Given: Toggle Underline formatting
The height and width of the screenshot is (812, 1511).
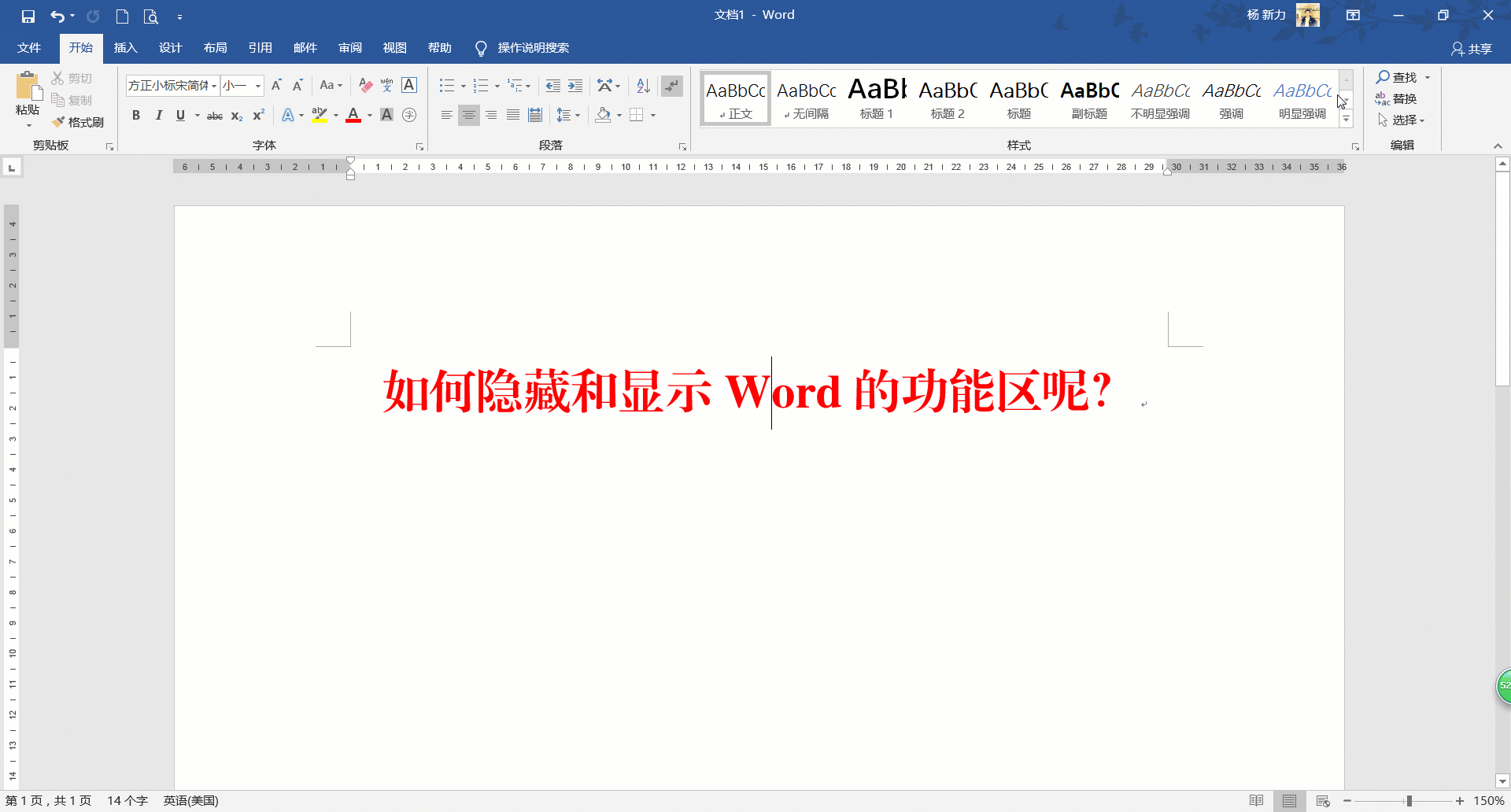Looking at the screenshot, I should [180, 115].
